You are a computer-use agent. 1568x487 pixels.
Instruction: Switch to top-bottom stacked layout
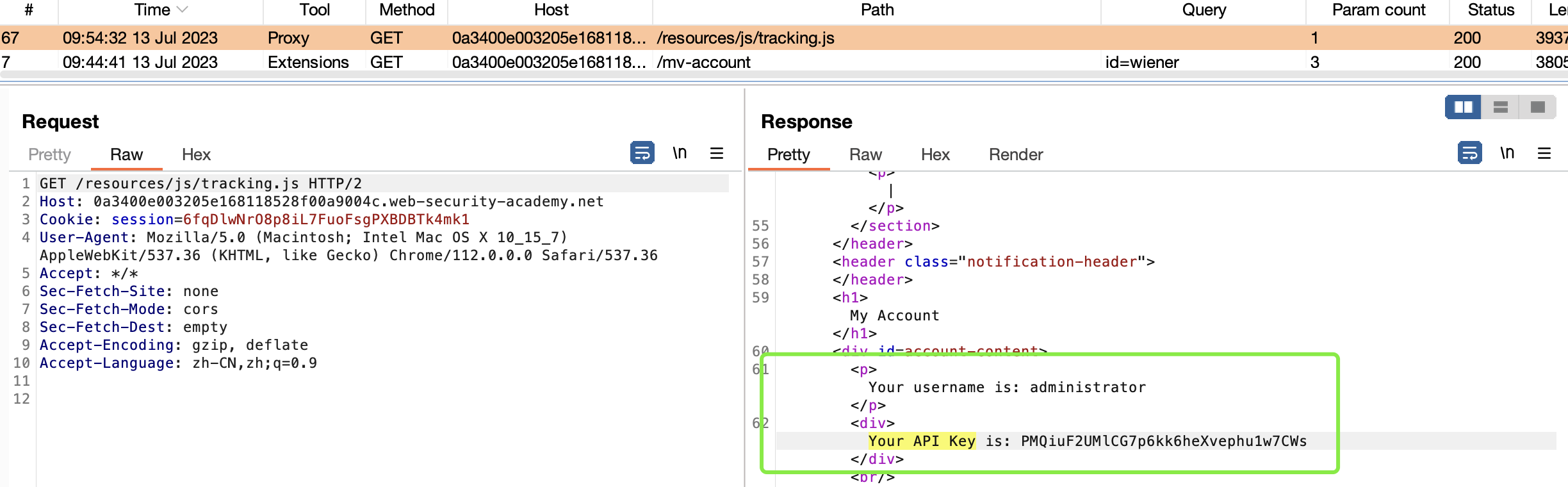coord(1501,107)
